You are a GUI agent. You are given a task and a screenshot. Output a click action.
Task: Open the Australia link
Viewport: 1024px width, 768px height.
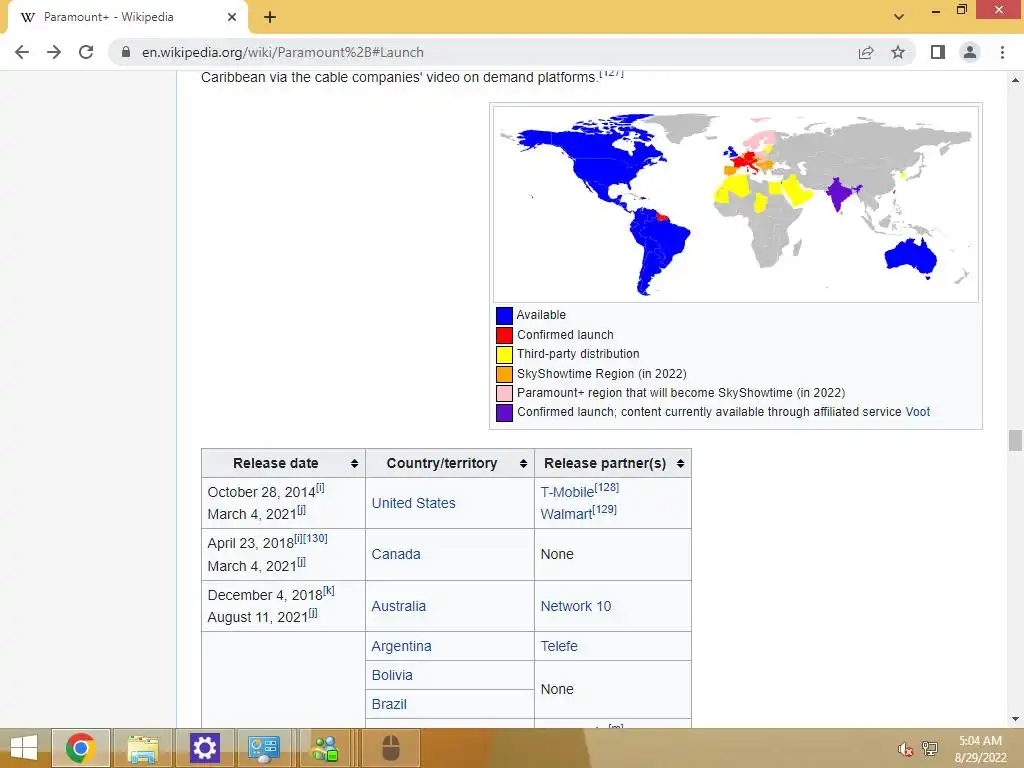tap(398, 606)
